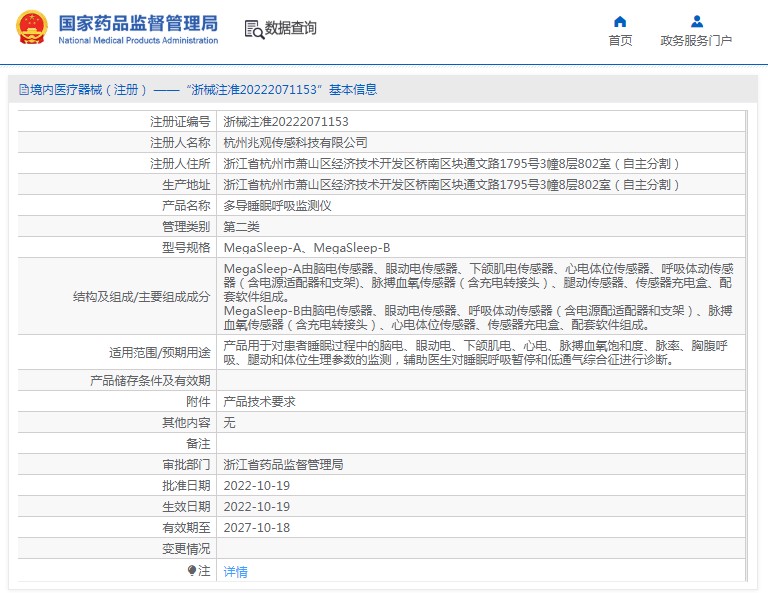
Task: Click the document icon before 境内医疗器械
Action: click(24, 90)
